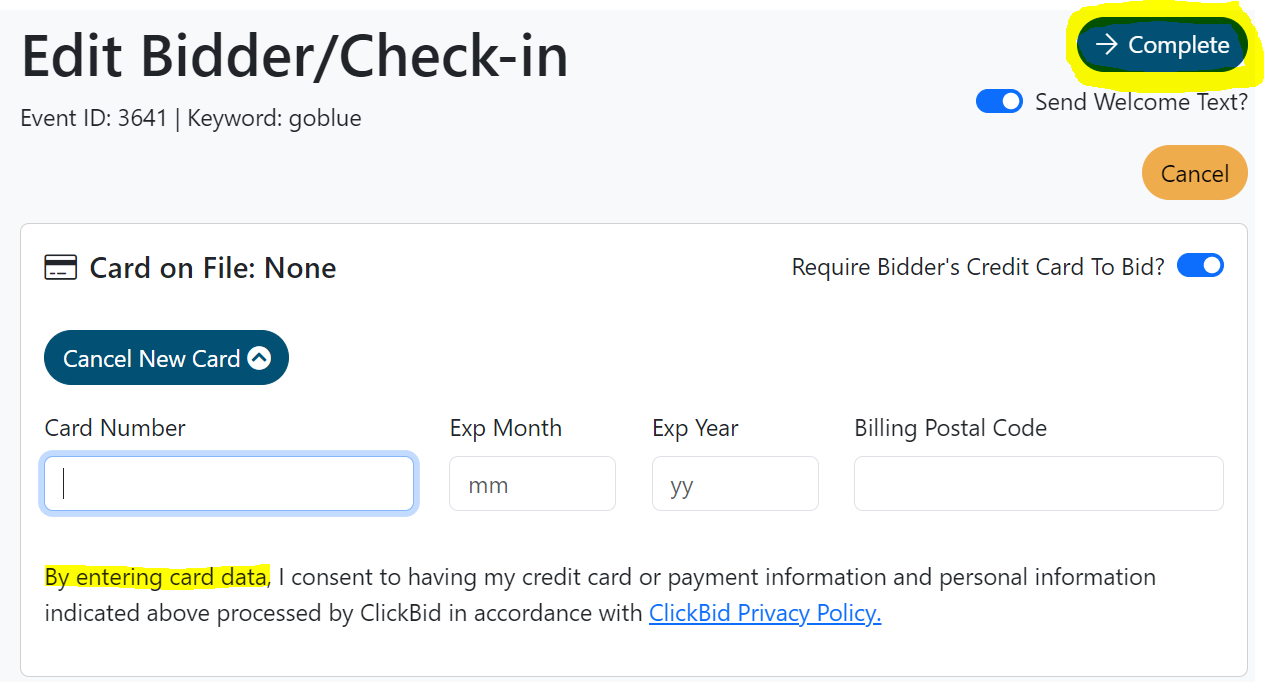The height and width of the screenshot is (682, 1264).
Task: Click the arrow icon on the Complete button
Action: click(x=1105, y=45)
